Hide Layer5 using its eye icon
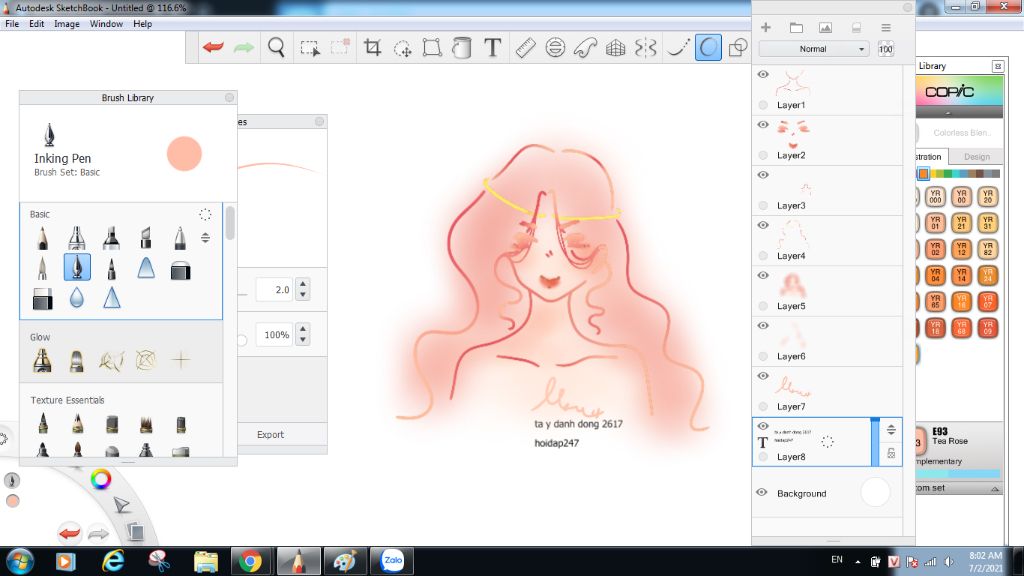Image resolution: width=1024 pixels, height=576 pixels. coord(763,276)
